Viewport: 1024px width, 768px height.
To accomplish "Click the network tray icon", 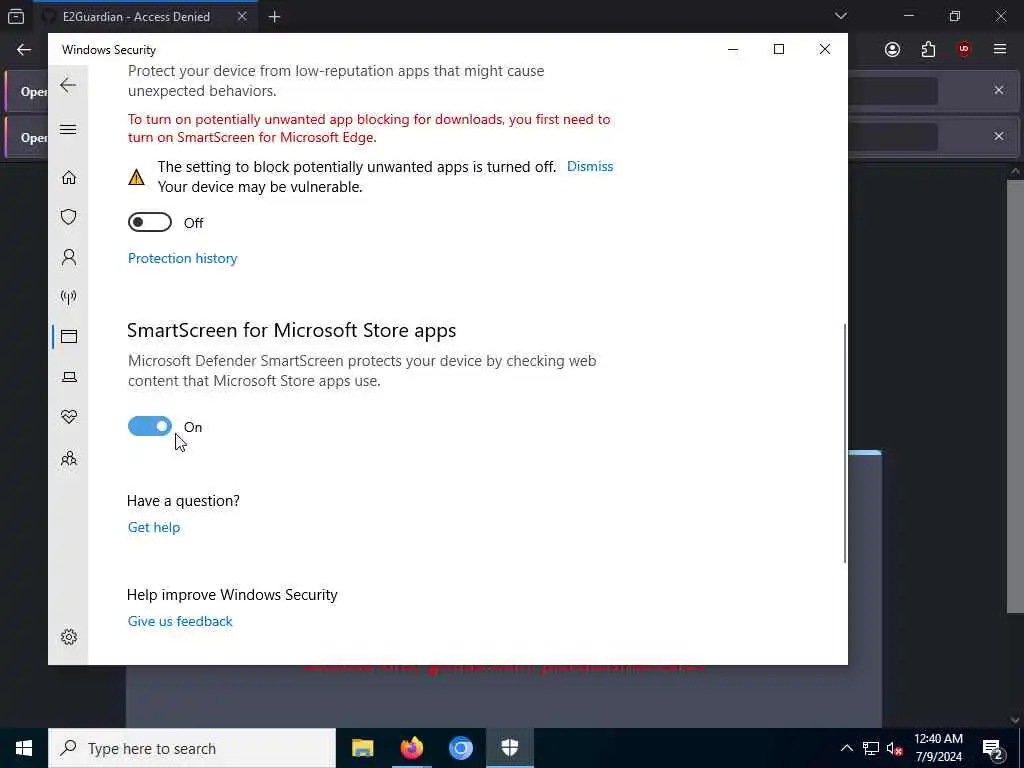I will [x=871, y=748].
